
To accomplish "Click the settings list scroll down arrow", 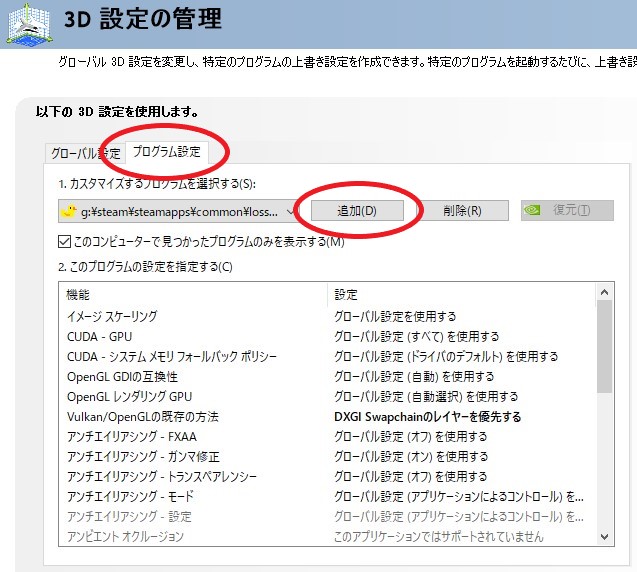I will (604, 537).
